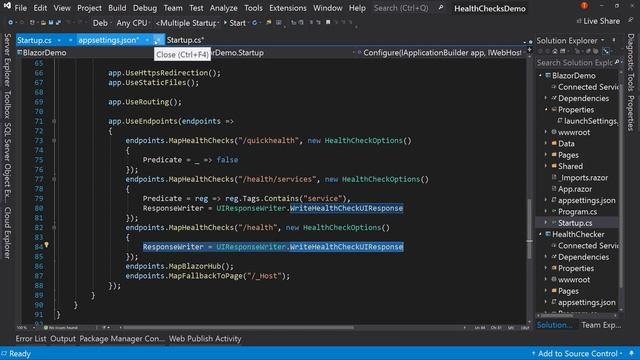
Task: Click the stop debugging square icon
Action: coord(328,22)
